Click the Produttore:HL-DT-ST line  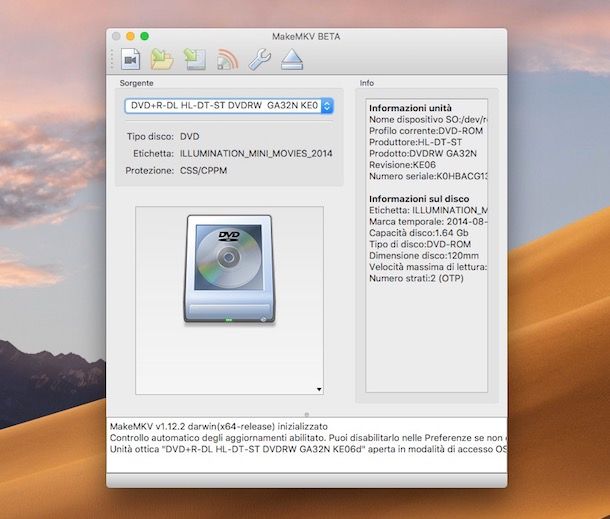click(x=415, y=142)
